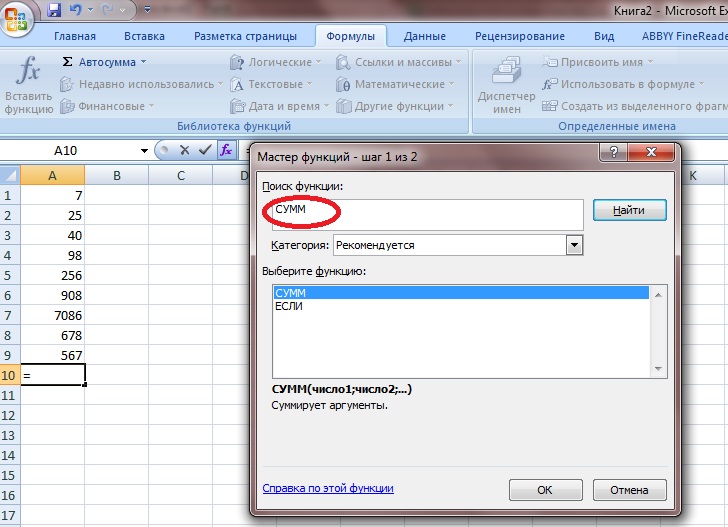Viewport: 728px width, 527px height.
Task: Select row header 10
Action: pyautogui.click(x=10, y=375)
